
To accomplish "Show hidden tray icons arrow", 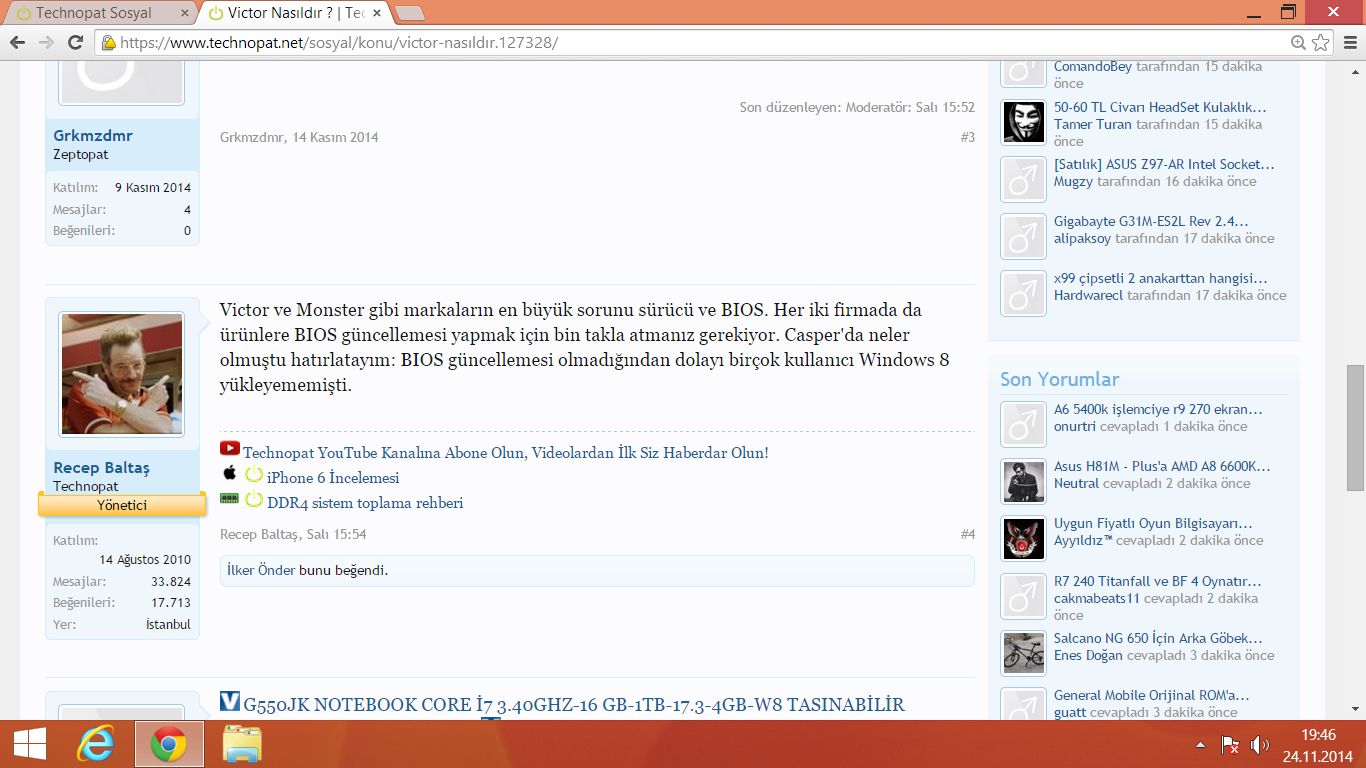I will pos(1200,745).
